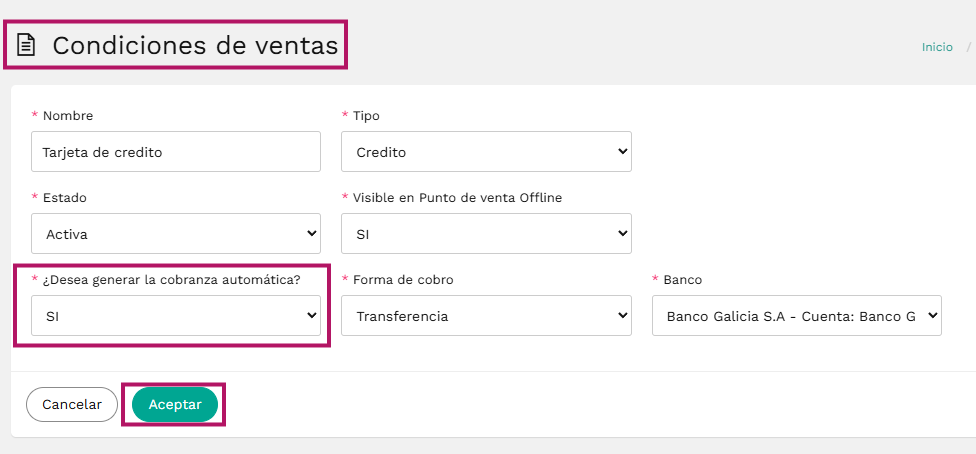Open the Tipo dropdown showing Credito
The image size is (976, 454).
pyautogui.click(x=486, y=151)
